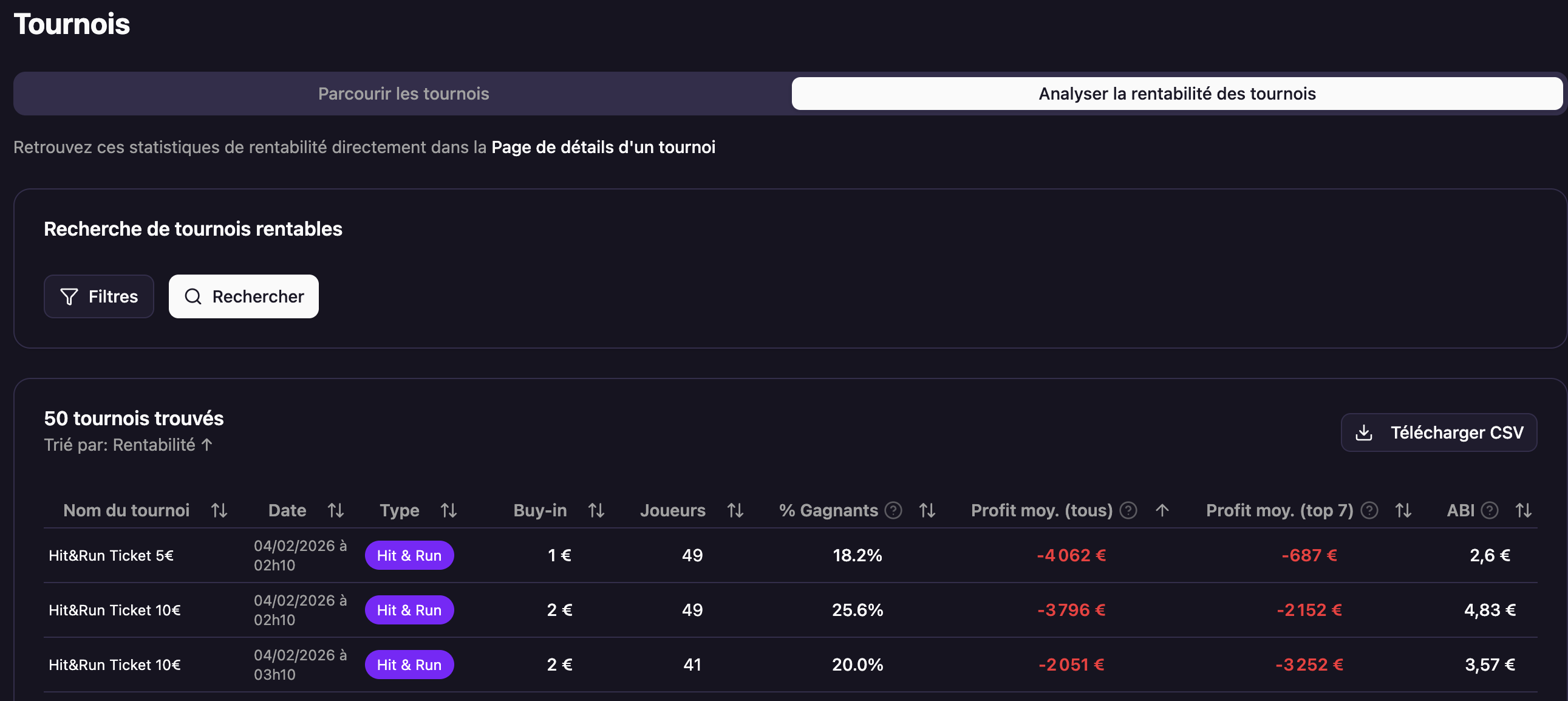Click the 4,83 € ABI value
1568x701 pixels.
click(x=1490, y=610)
